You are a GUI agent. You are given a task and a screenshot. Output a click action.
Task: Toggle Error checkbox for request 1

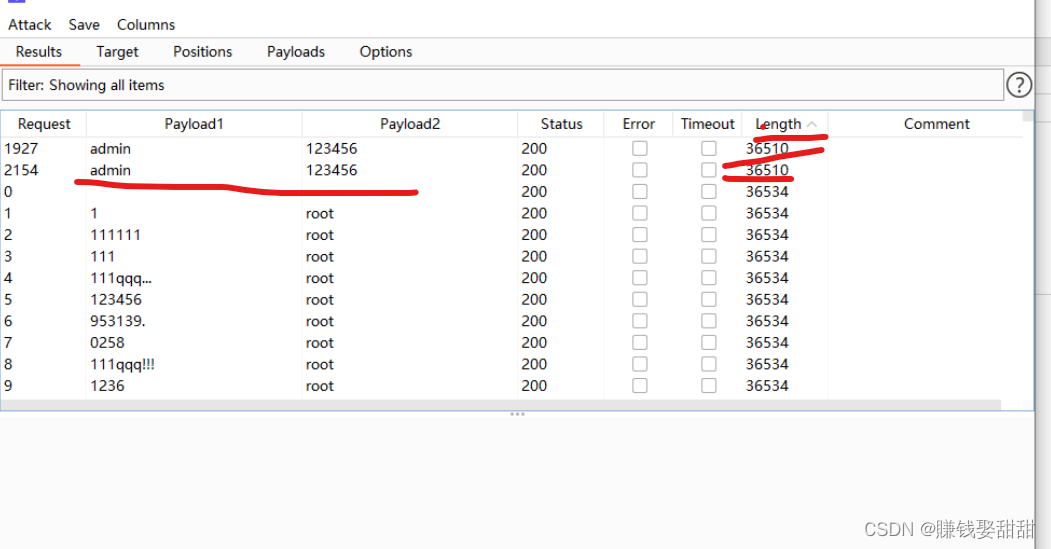click(x=639, y=213)
